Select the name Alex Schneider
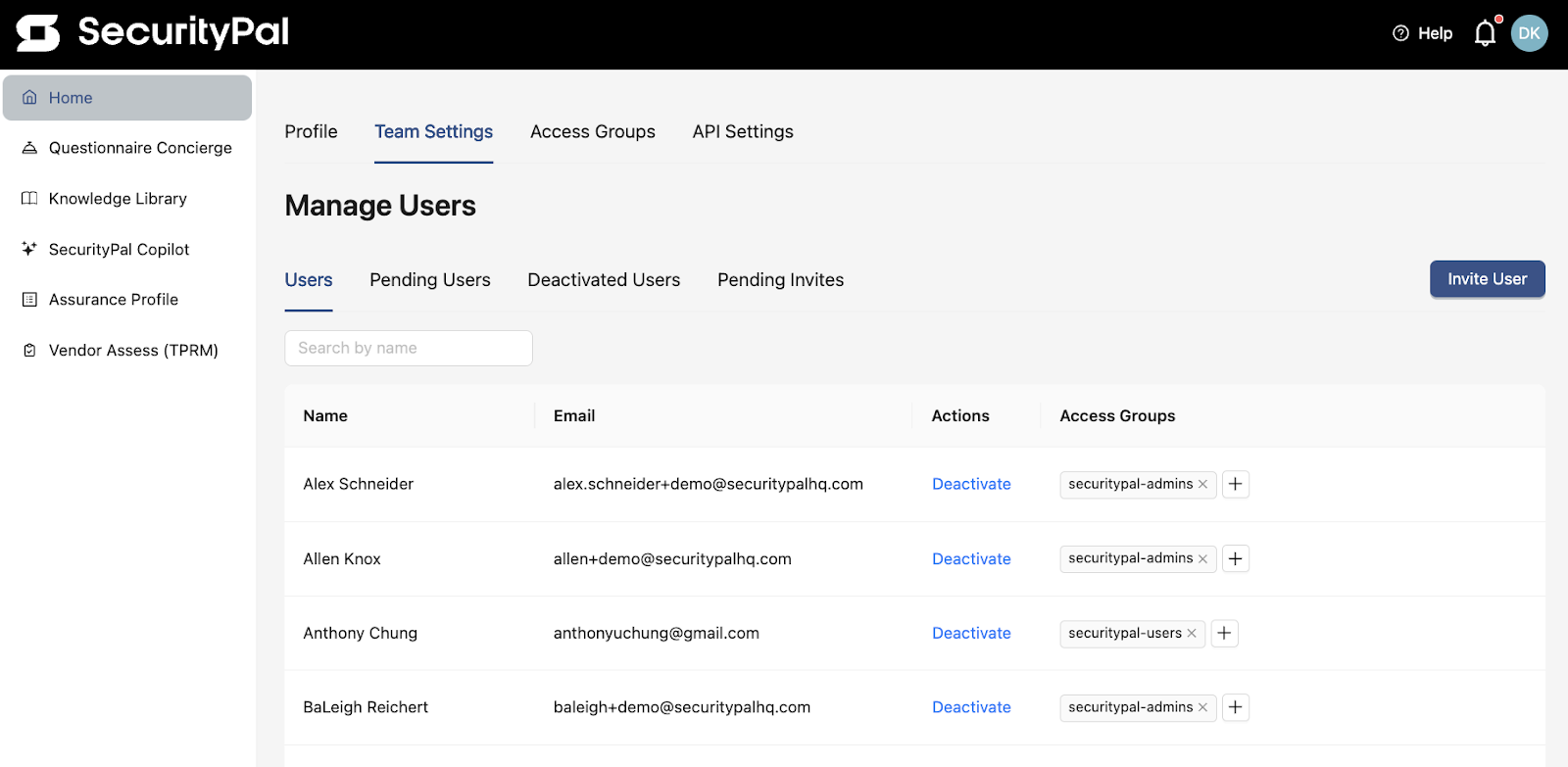The height and width of the screenshot is (767, 1568). (358, 484)
